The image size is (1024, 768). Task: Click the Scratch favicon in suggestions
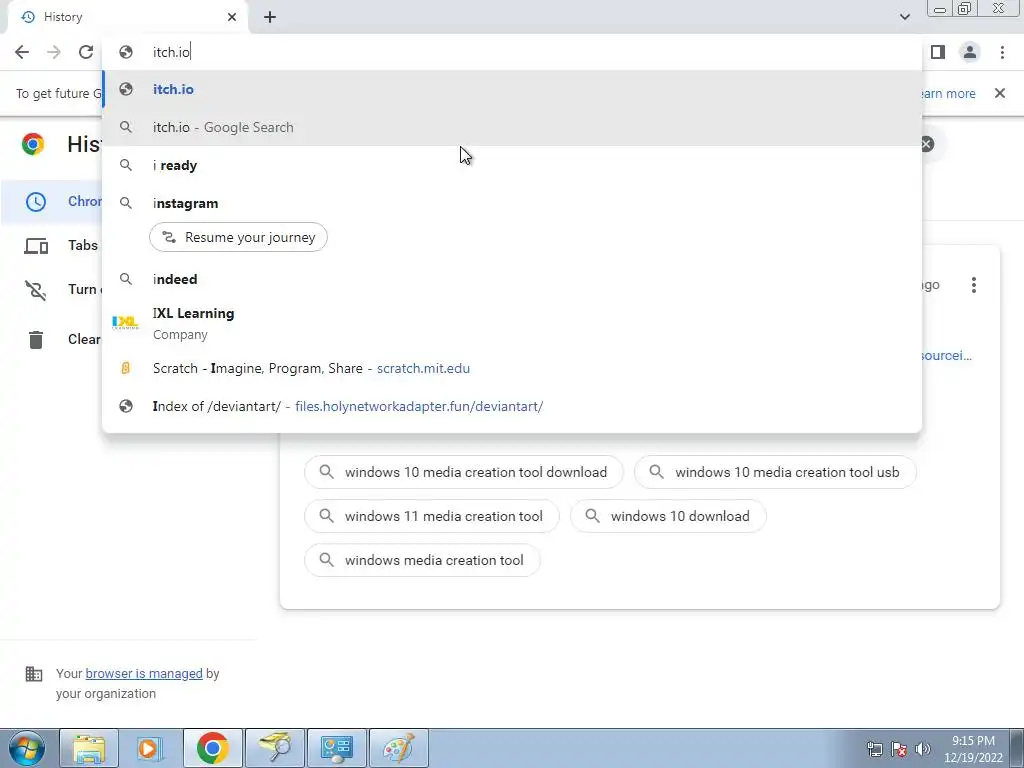[x=126, y=368]
